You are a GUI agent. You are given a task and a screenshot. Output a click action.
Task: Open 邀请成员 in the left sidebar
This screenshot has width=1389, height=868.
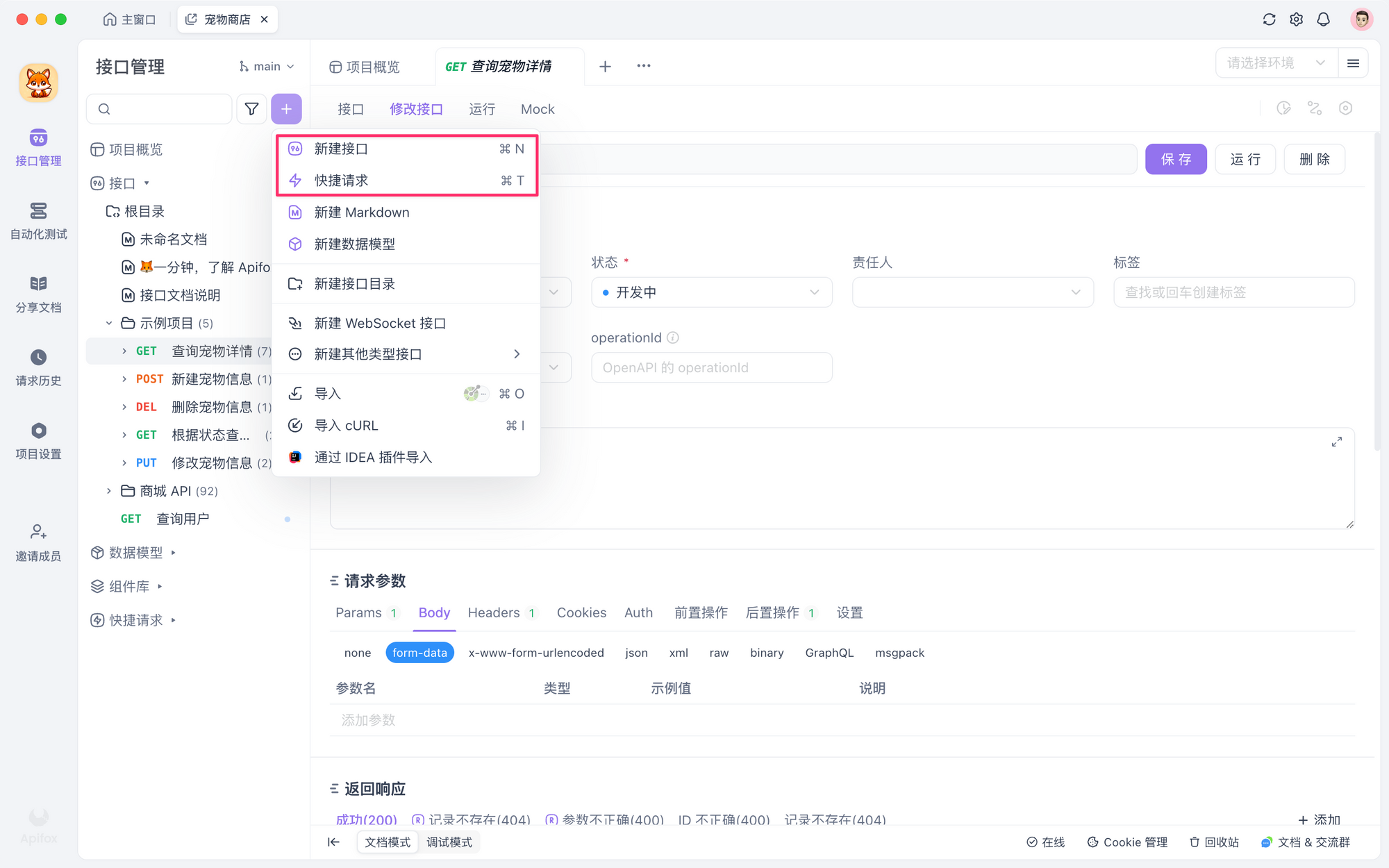(38, 543)
